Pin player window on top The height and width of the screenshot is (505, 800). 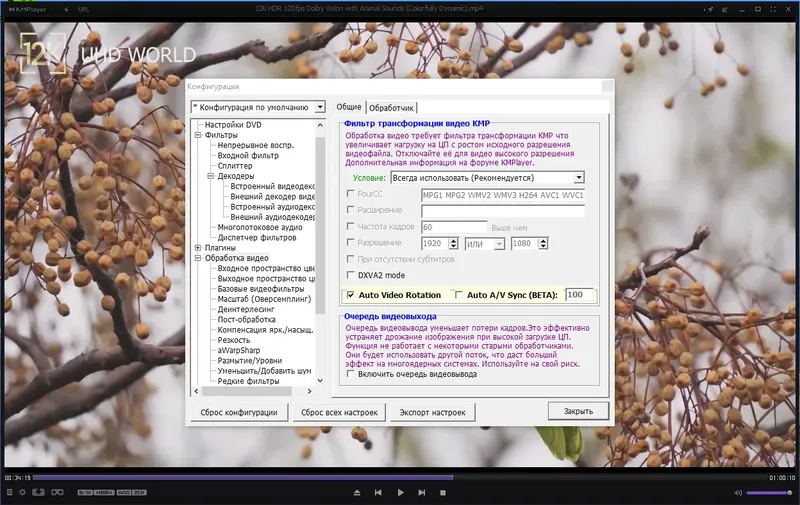click(x=709, y=9)
